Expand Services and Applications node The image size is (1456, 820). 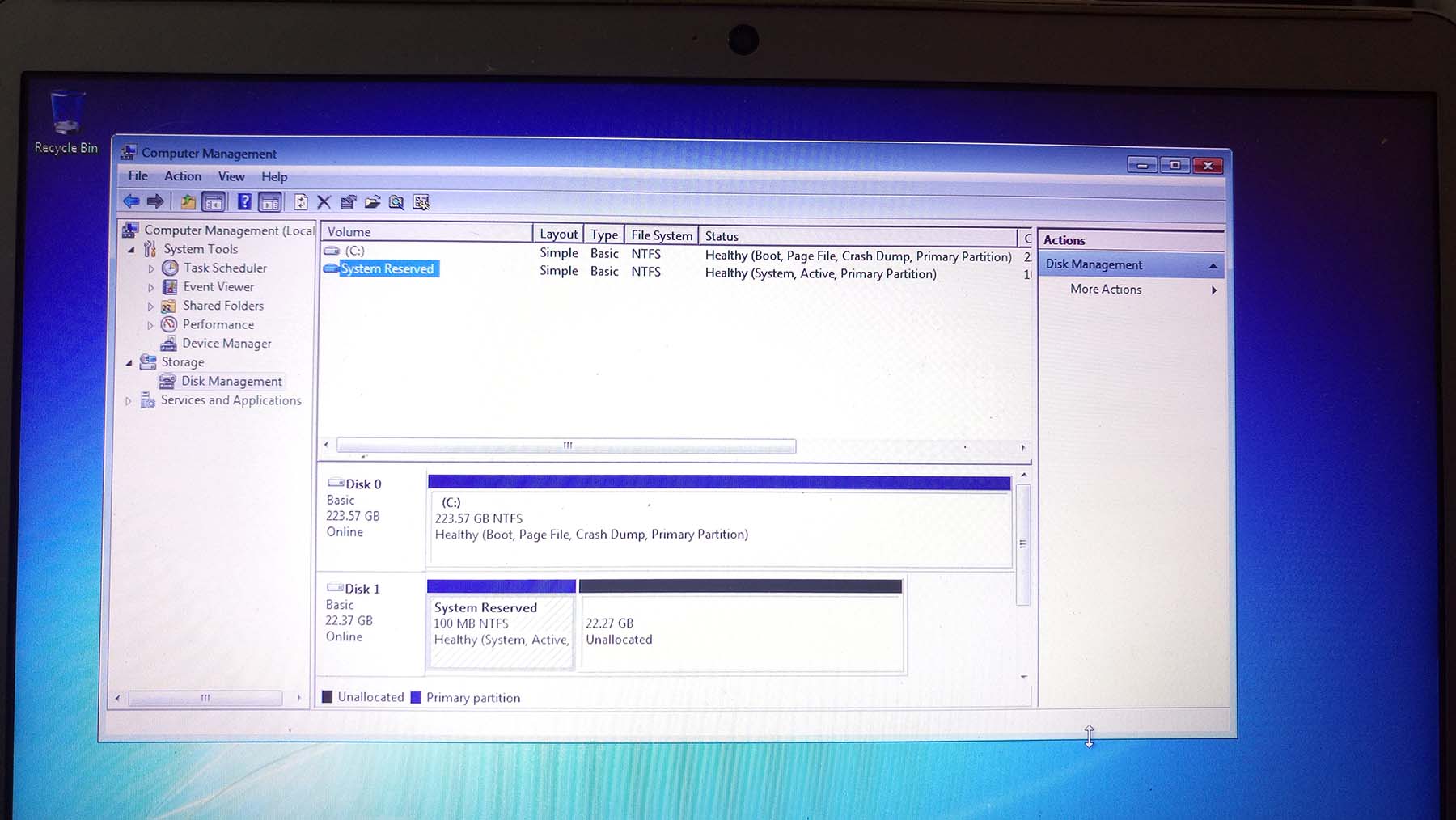[x=129, y=401]
